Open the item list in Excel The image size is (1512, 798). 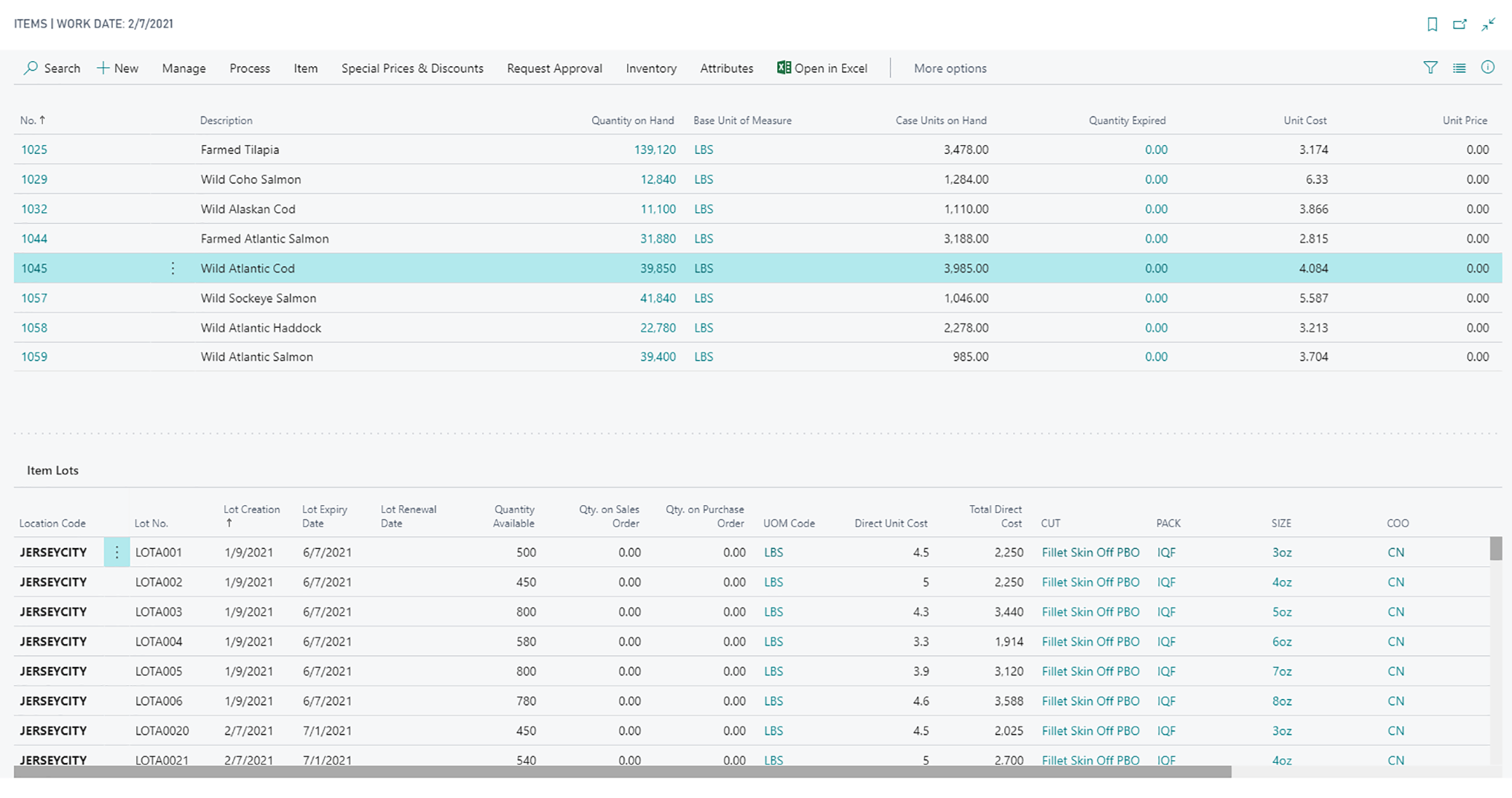[x=822, y=68]
